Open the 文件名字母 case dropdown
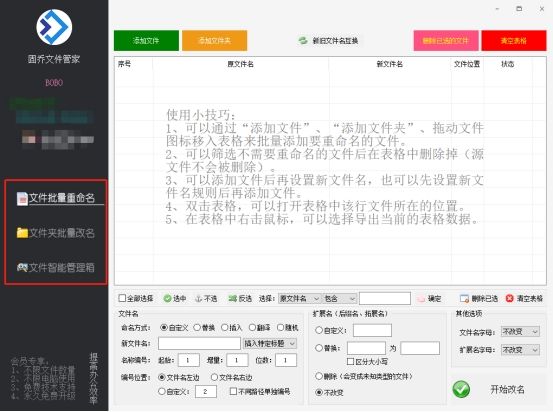Screen dimensions: 553x412 [x=520, y=332]
